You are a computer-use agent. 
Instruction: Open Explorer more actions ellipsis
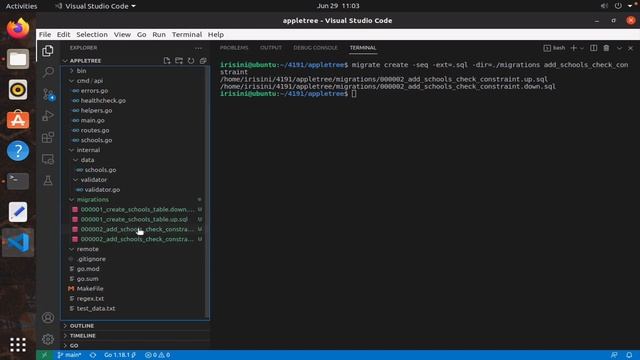click(198, 48)
